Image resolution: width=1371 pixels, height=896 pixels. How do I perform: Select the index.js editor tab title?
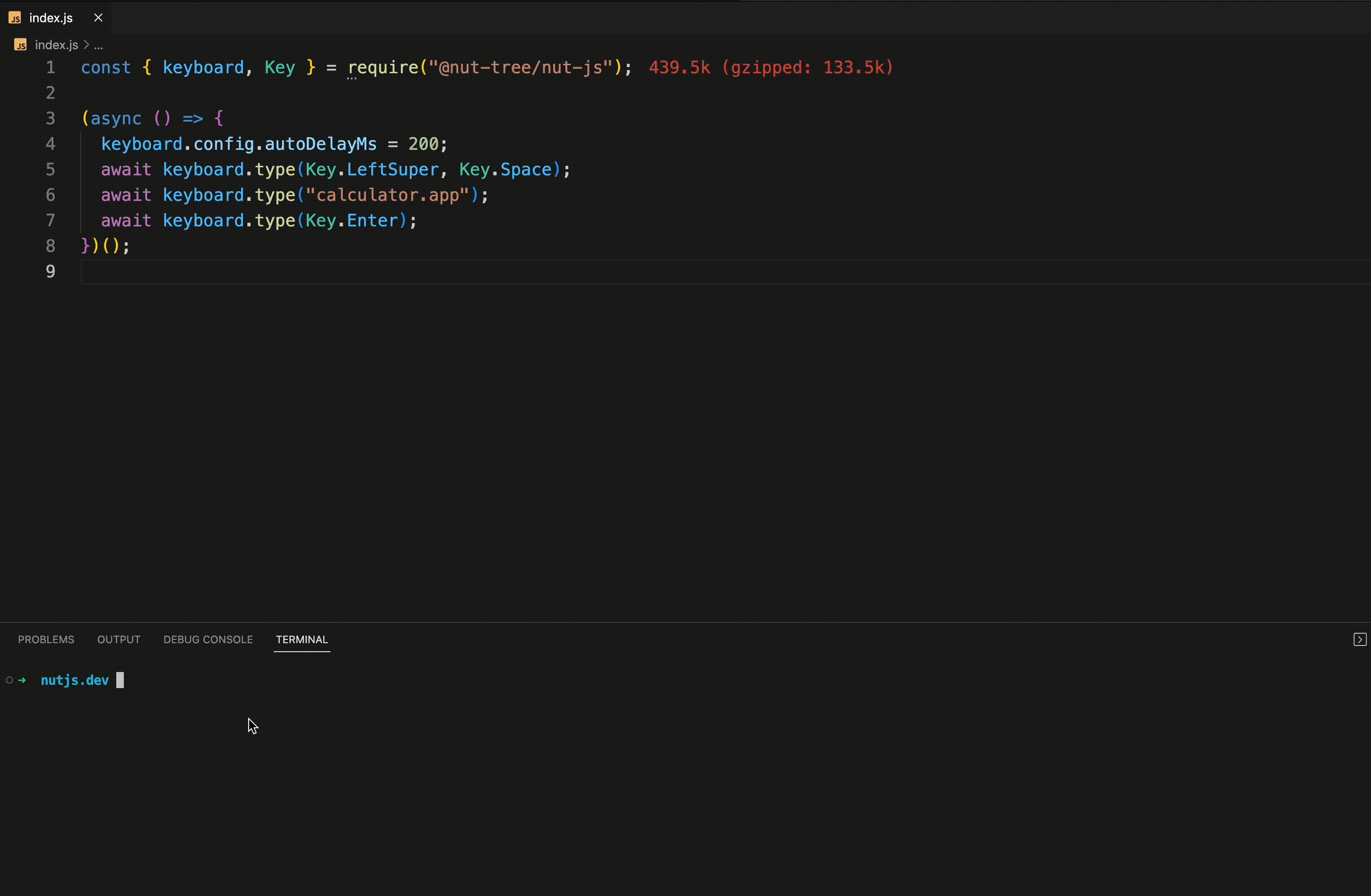[x=51, y=18]
